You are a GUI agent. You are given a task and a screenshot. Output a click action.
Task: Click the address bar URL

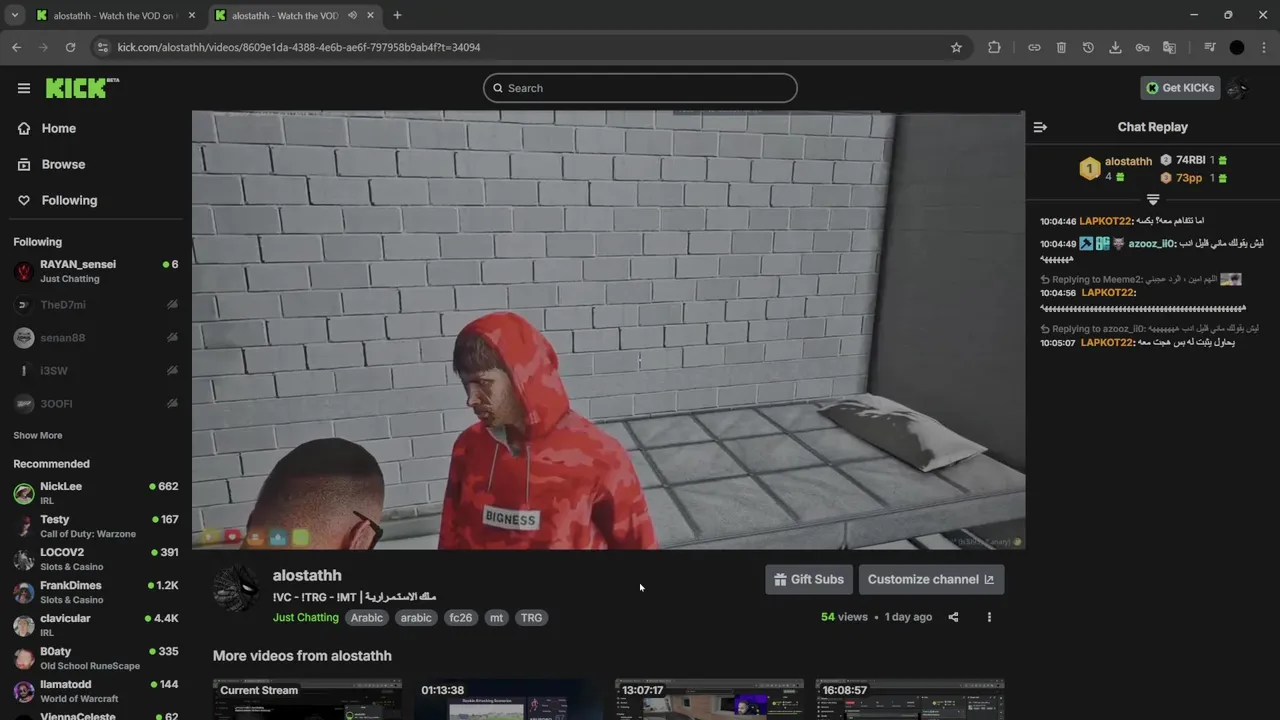[x=299, y=47]
